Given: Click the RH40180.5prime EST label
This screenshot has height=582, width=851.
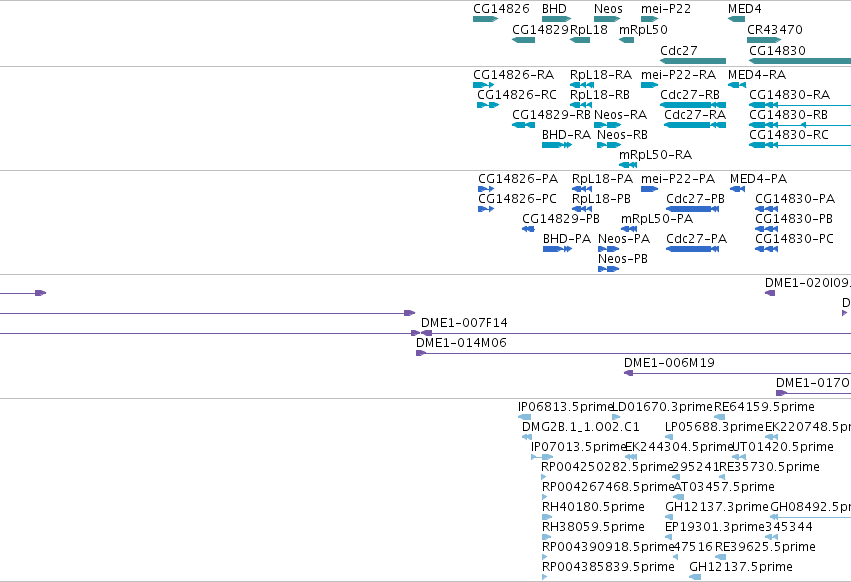Looking at the screenshot, I should click(x=593, y=507).
